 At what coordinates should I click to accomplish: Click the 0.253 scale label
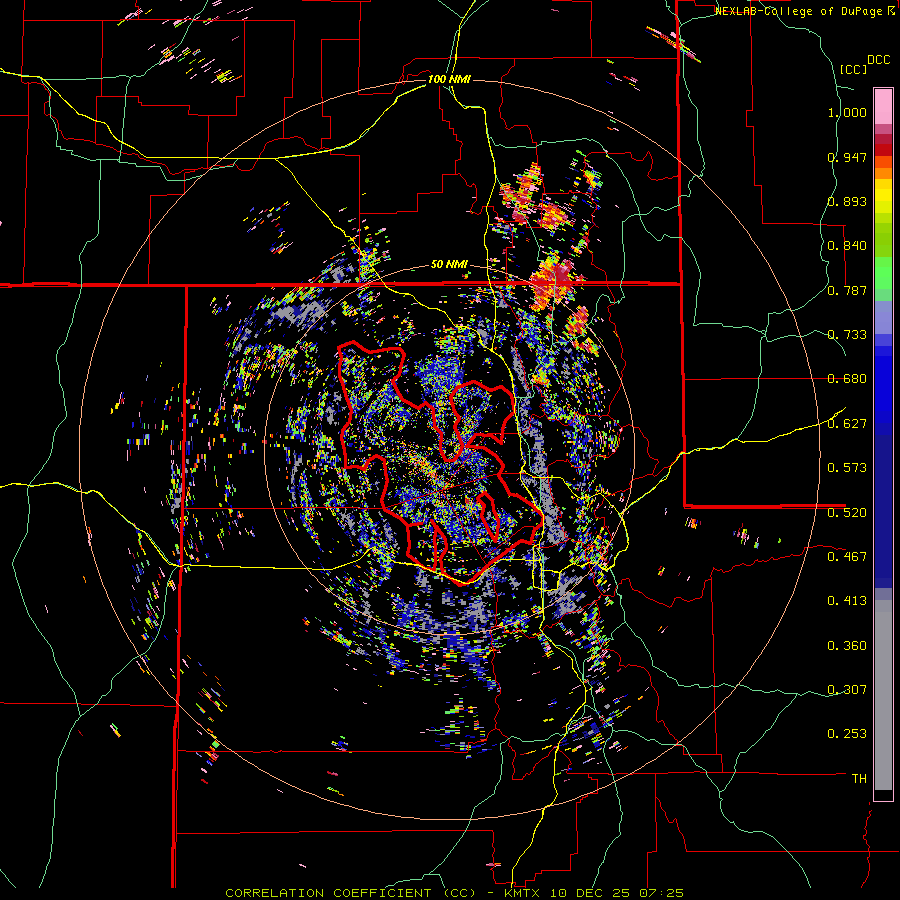pos(847,734)
